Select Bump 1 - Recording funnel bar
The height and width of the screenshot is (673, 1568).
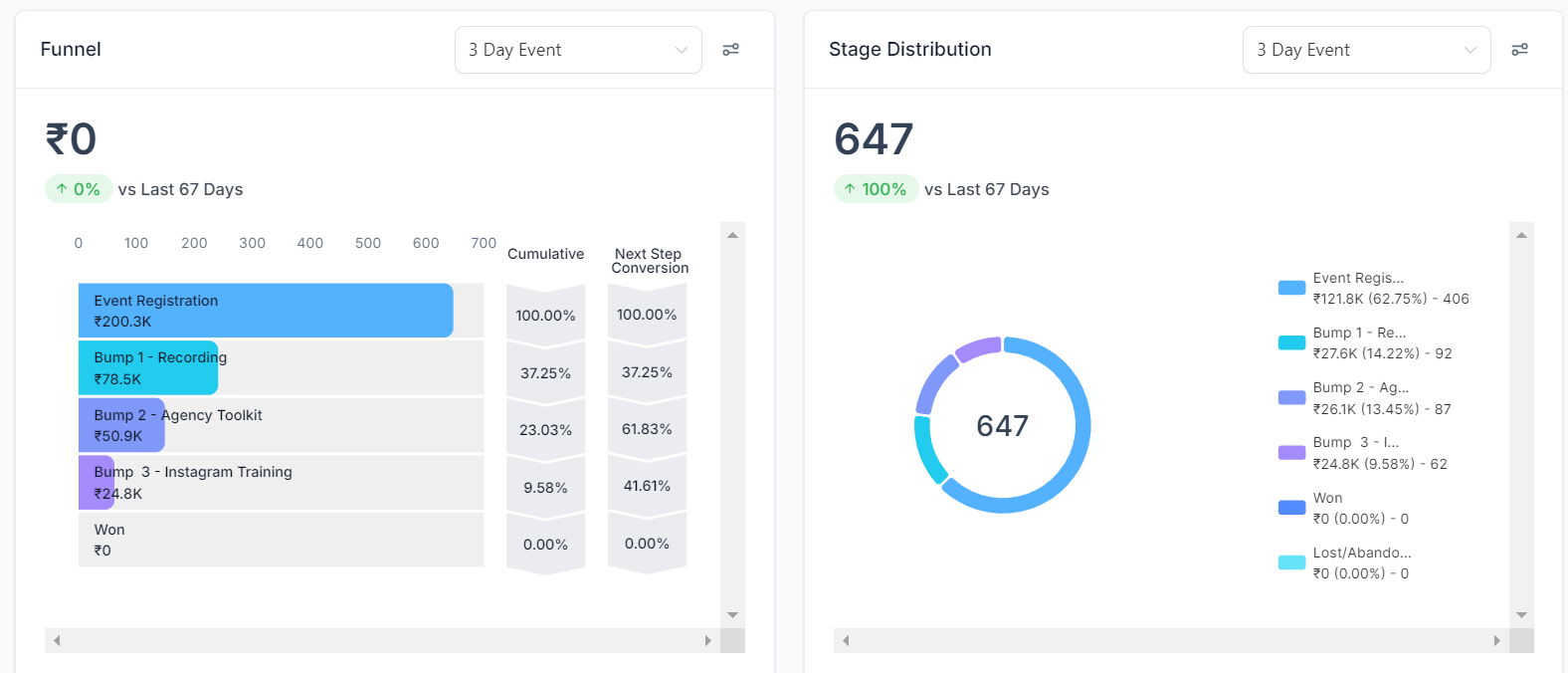pos(148,368)
